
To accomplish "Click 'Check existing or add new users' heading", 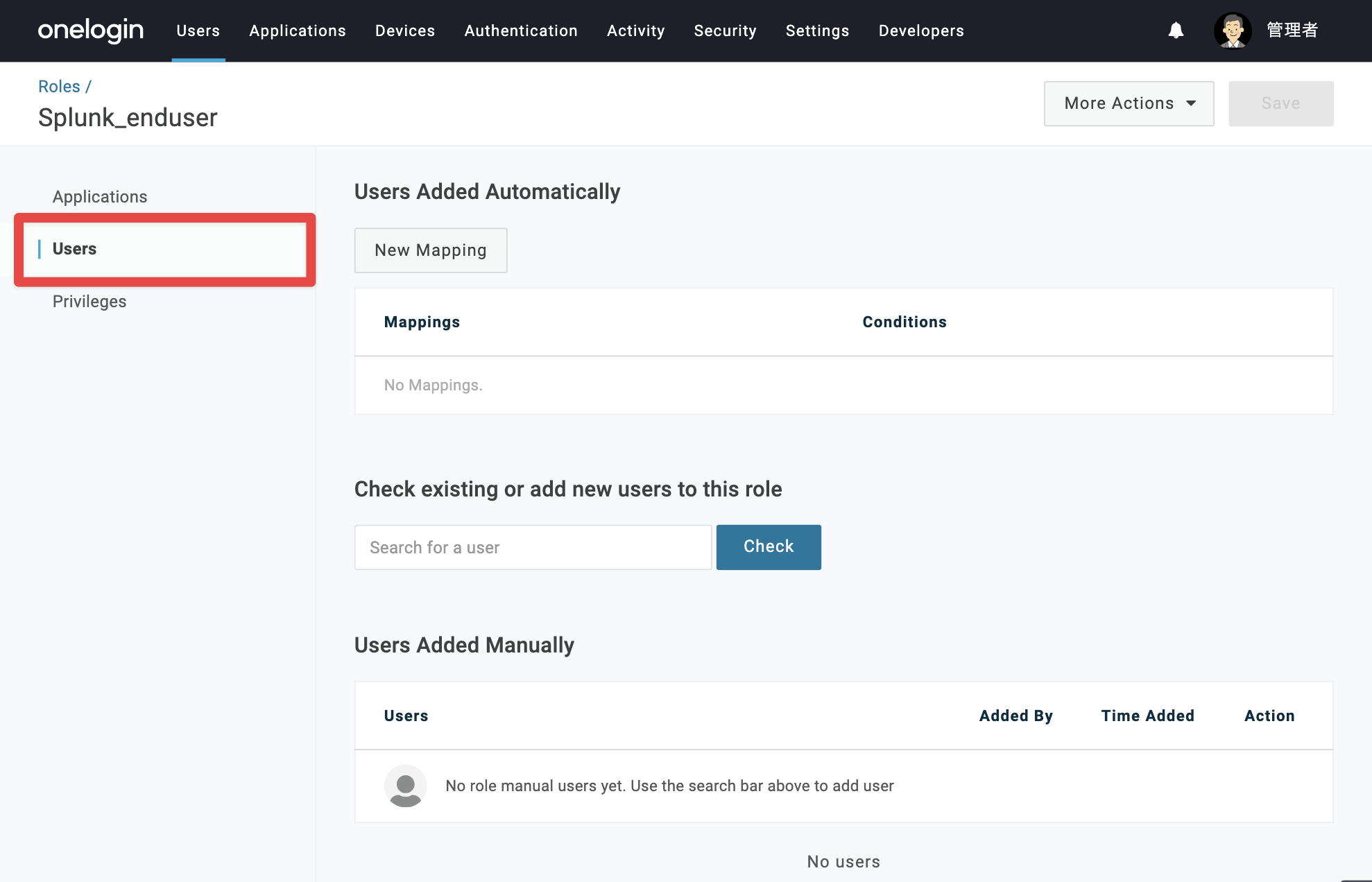I will click(x=568, y=489).
